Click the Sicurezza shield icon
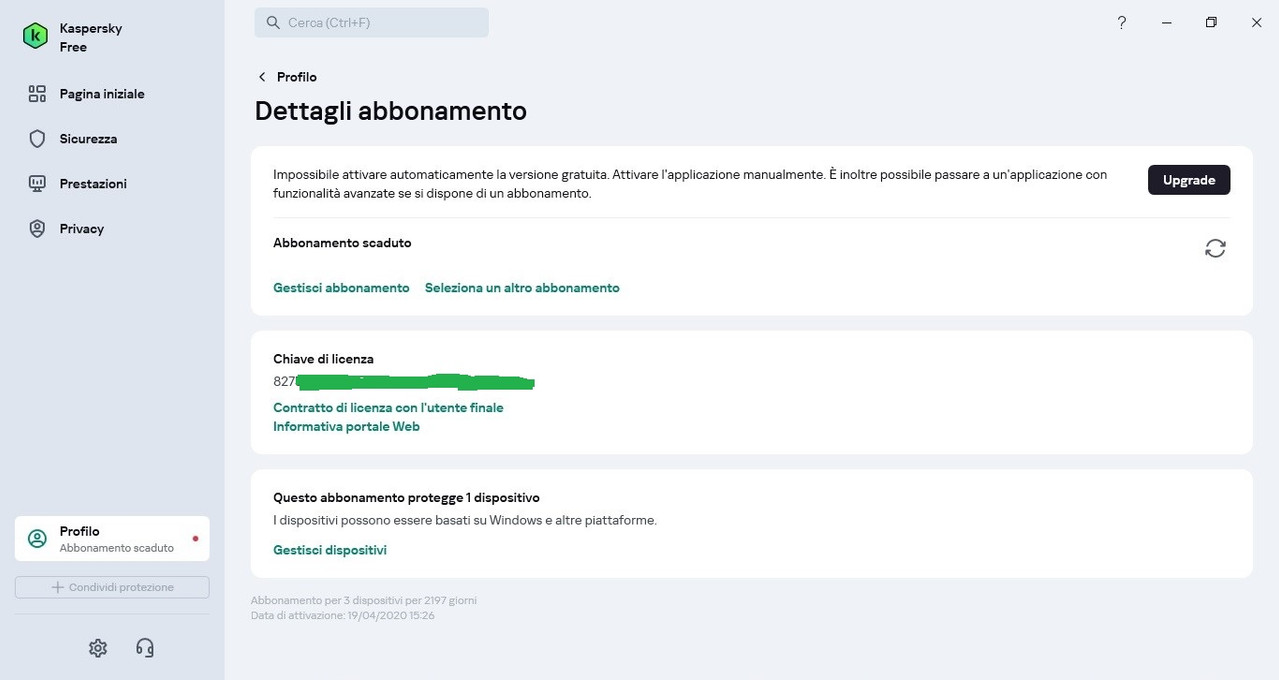 [x=37, y=139]
